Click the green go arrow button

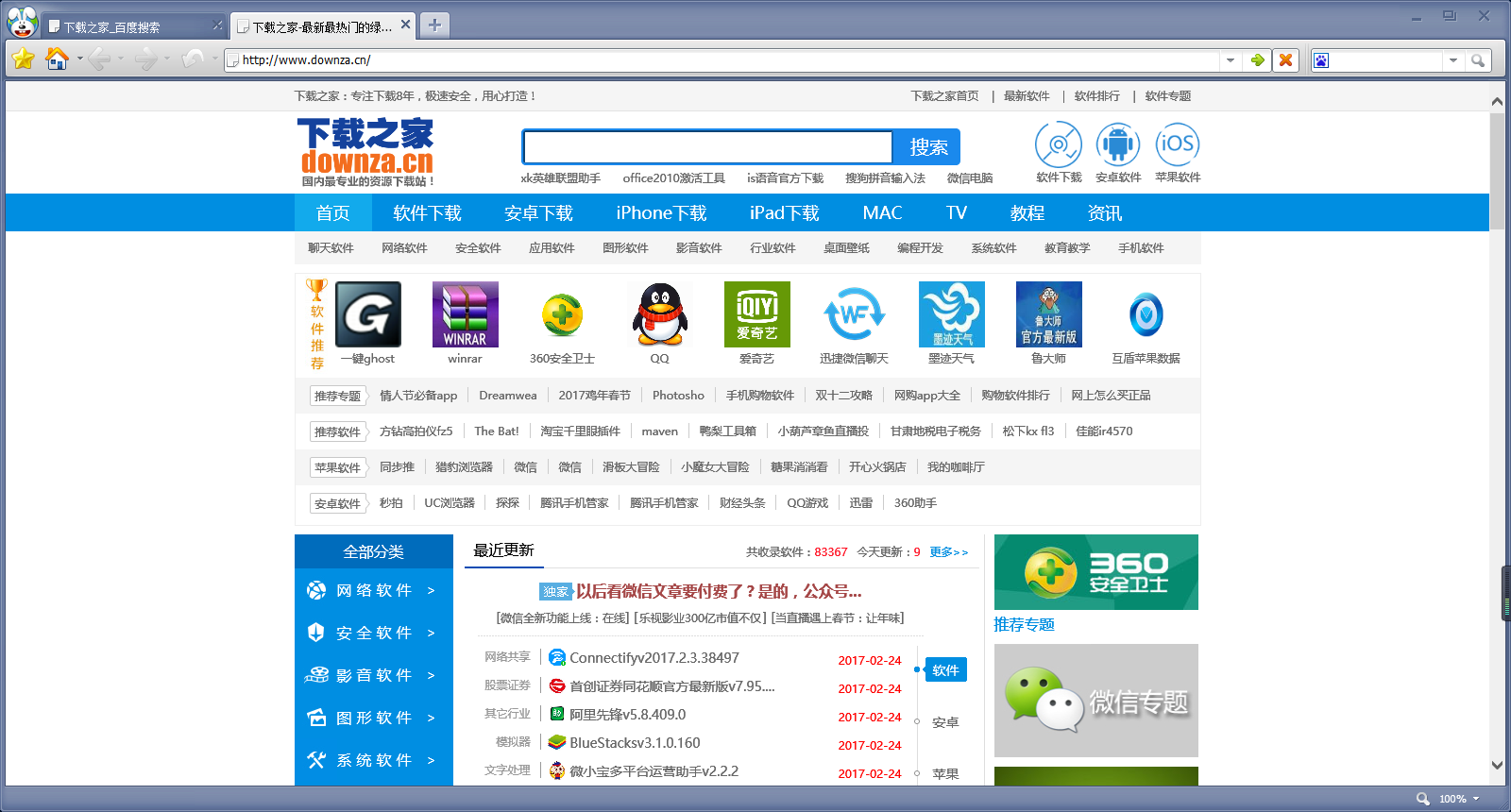1257,59
